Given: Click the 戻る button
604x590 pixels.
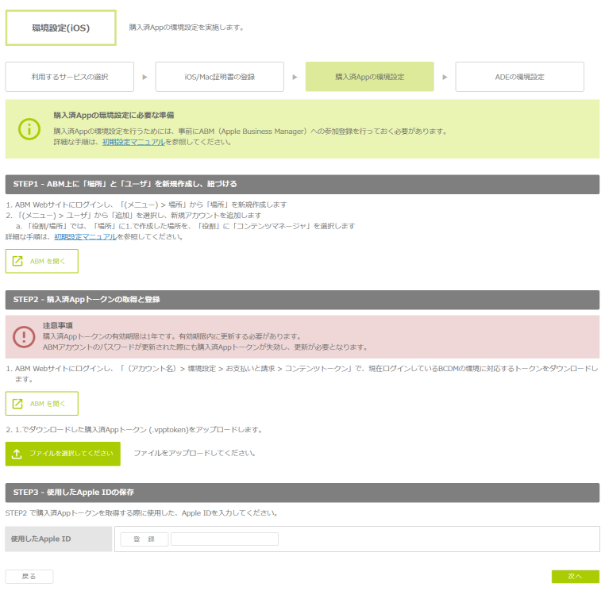Looking at the screenshot, I should [x=29, y=577].
